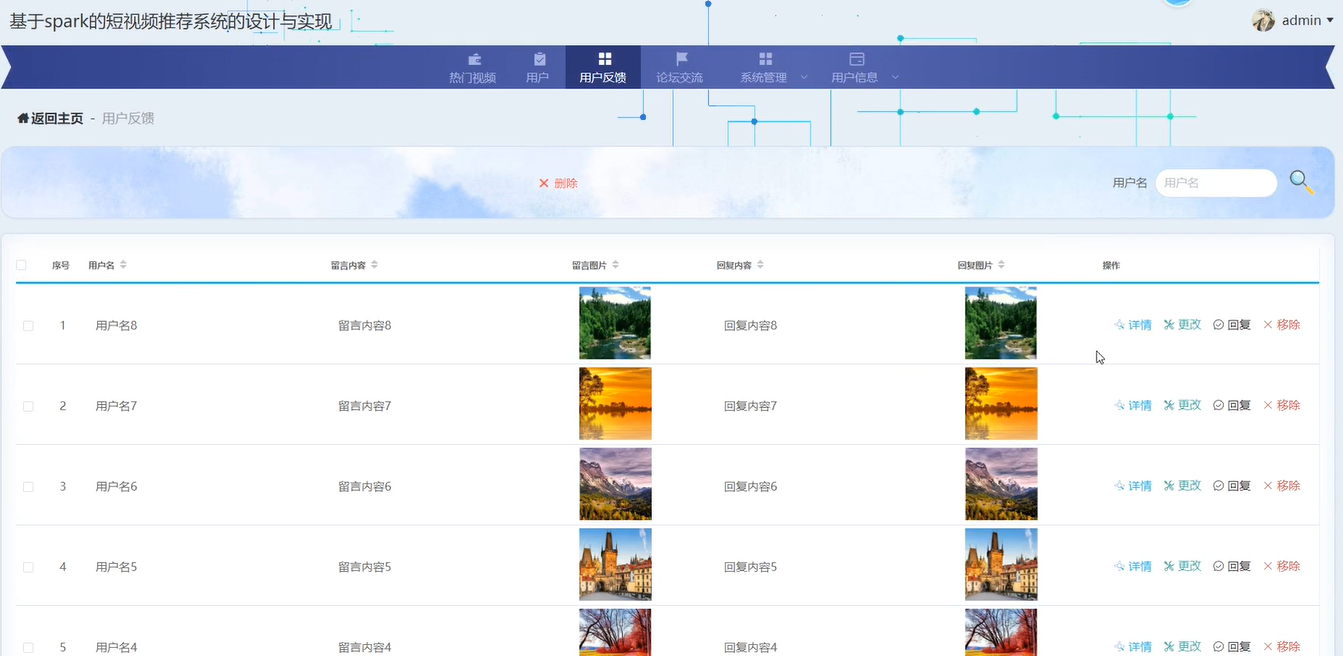This screenshot has width=1343, height=656.
Task: Open the sunset 回复图片 thumbnail in row 2
Action: [1001, 404]
